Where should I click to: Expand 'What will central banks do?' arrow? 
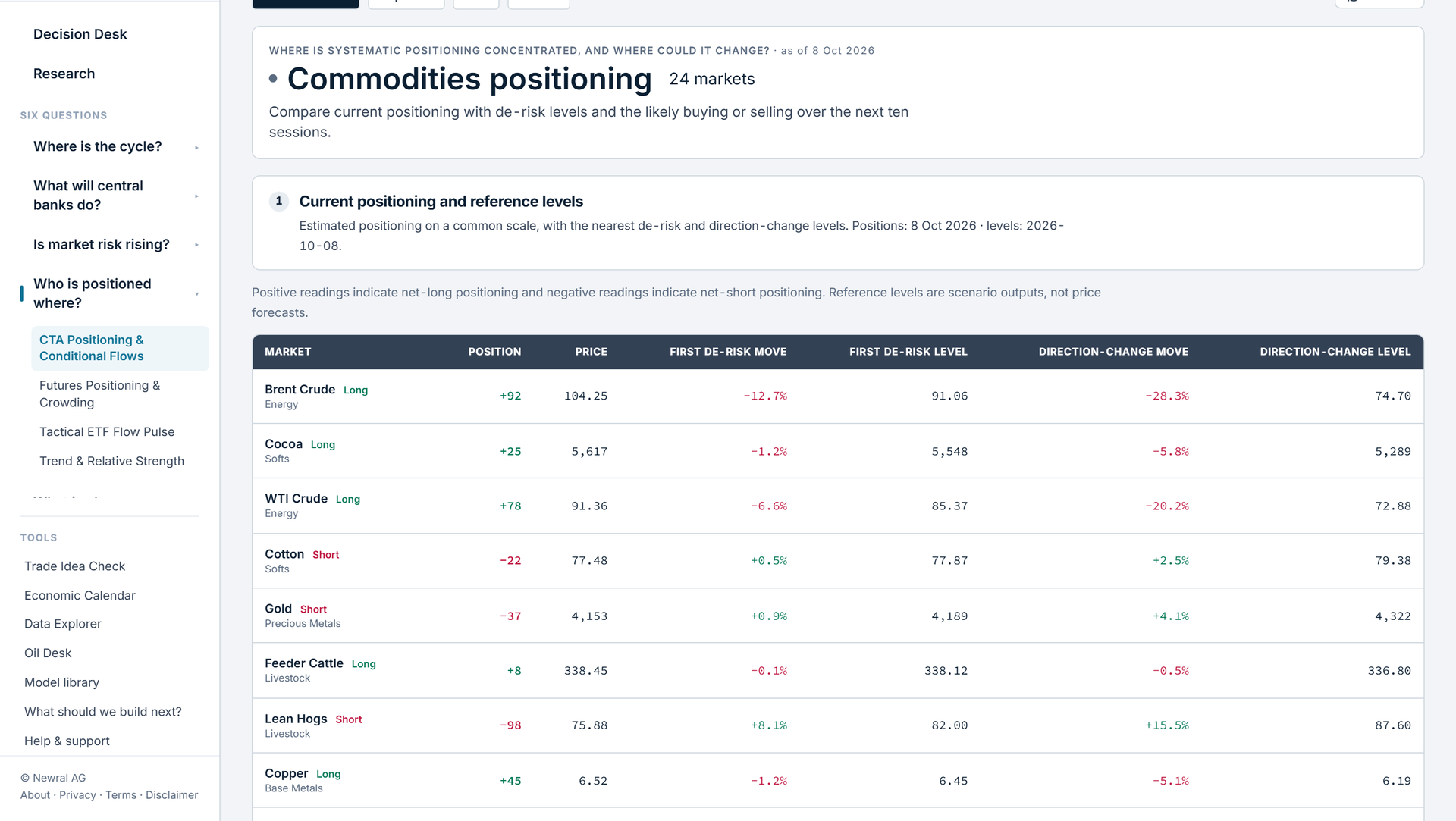coord(196,196)
